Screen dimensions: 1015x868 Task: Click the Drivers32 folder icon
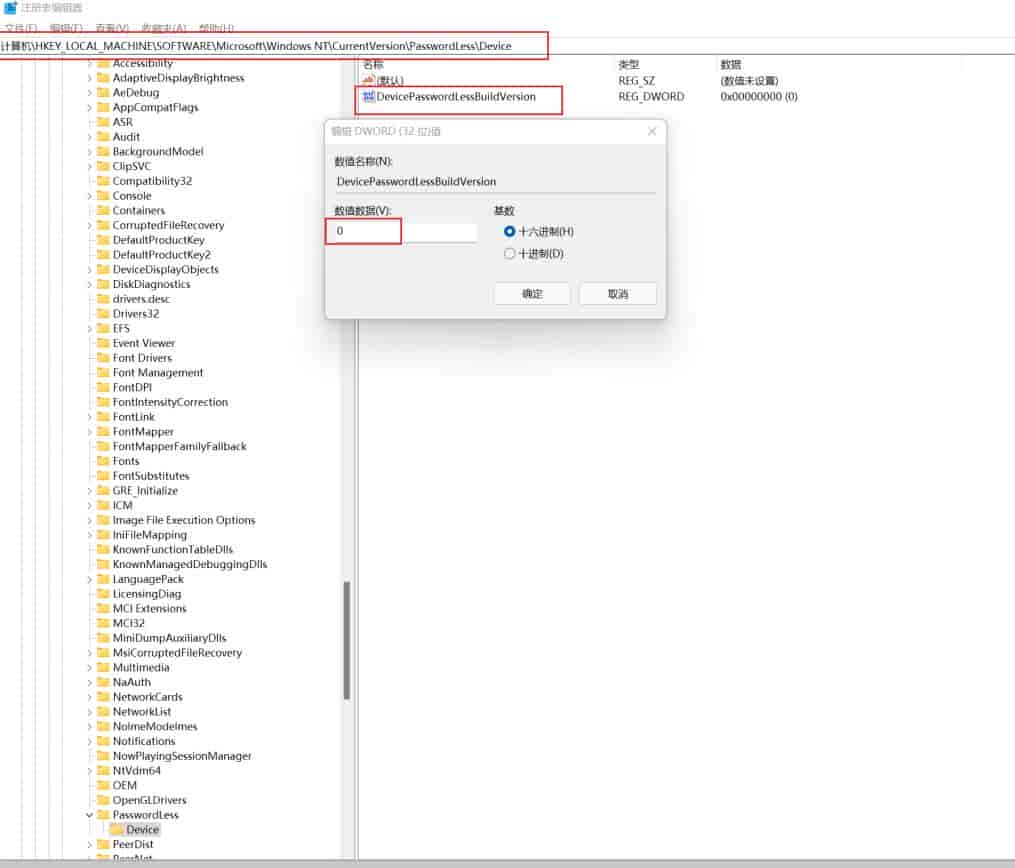click(103, 313)
